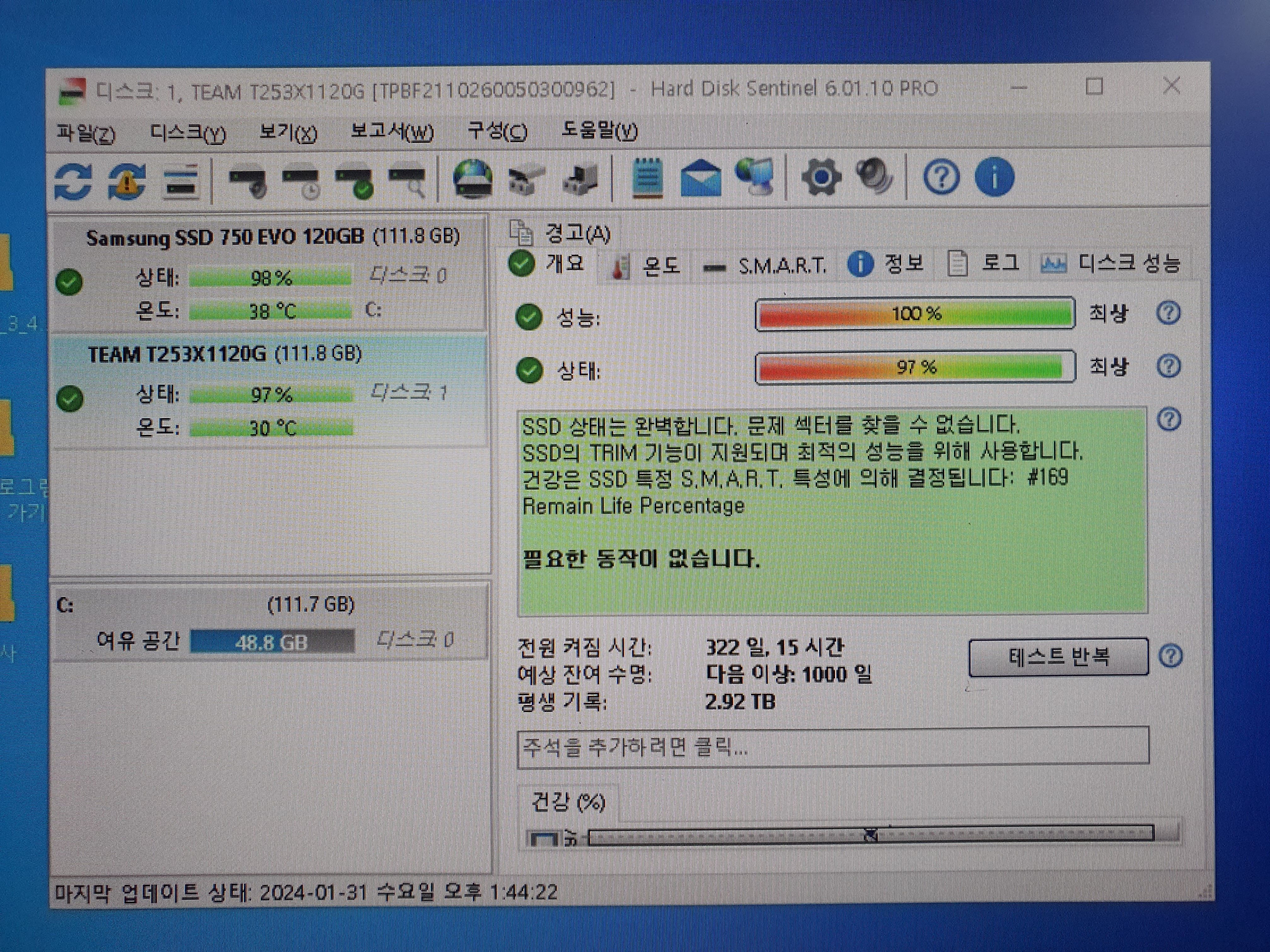This screenshot has width=1270, height=952.
Task: Minimize the Hard Disk Sentinel window
Action: coord(1019,88)
